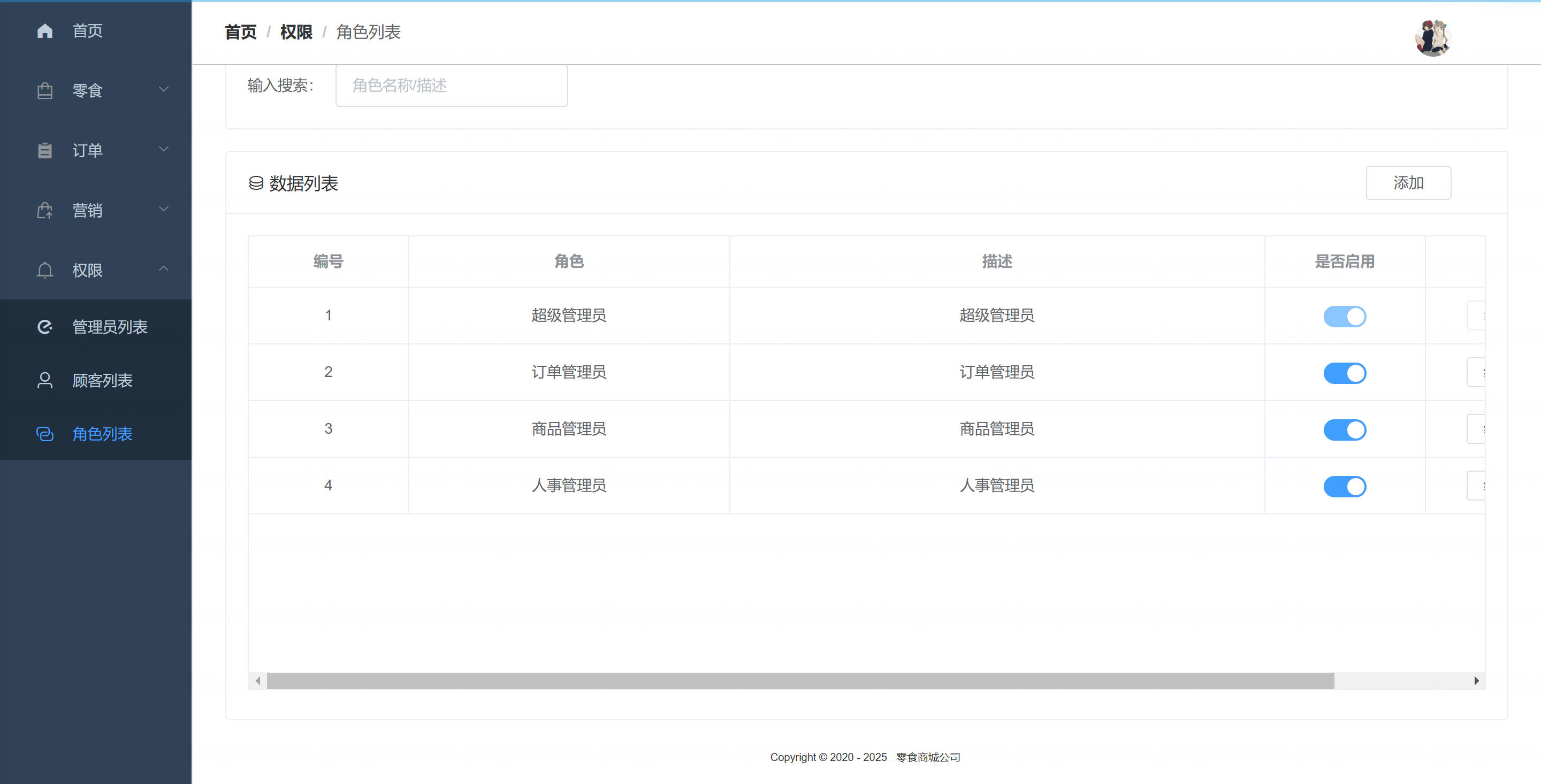Screen dimensions: 1541x784
Task: Click description cell 超级管理员
Action: [997, 315]
